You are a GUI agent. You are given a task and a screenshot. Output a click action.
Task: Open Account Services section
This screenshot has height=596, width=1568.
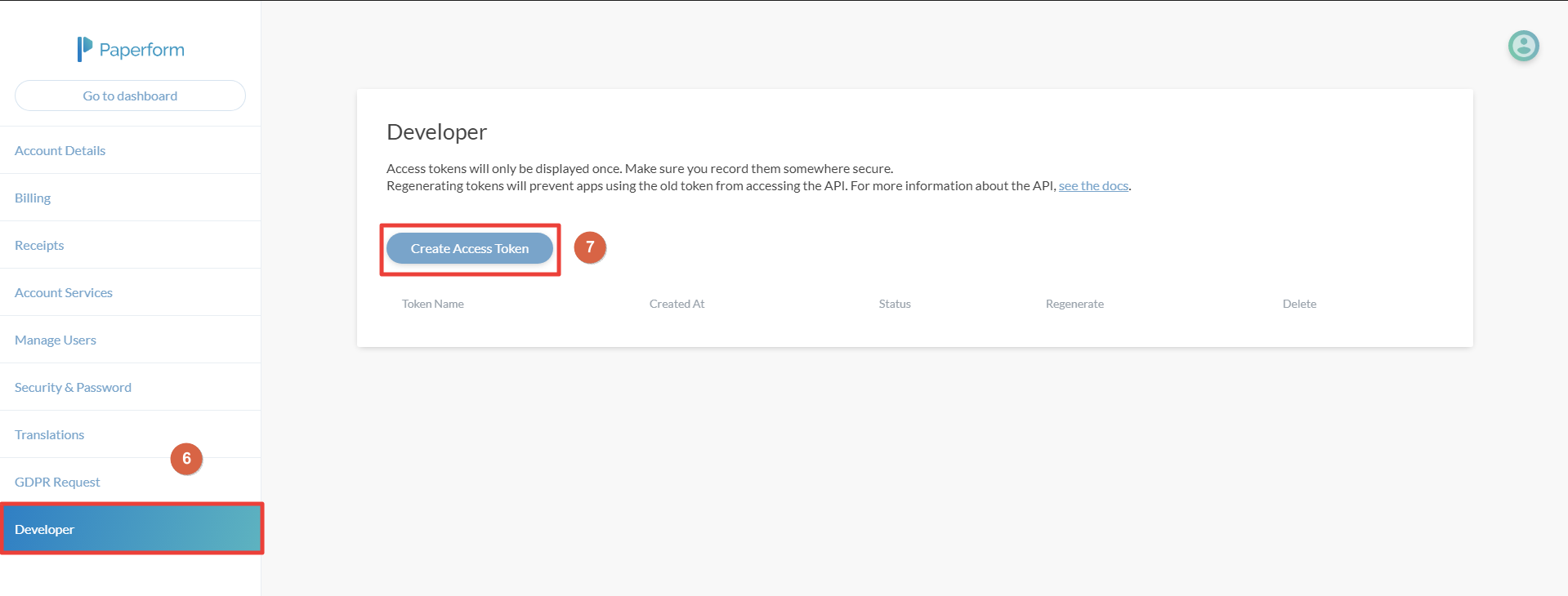131,292
